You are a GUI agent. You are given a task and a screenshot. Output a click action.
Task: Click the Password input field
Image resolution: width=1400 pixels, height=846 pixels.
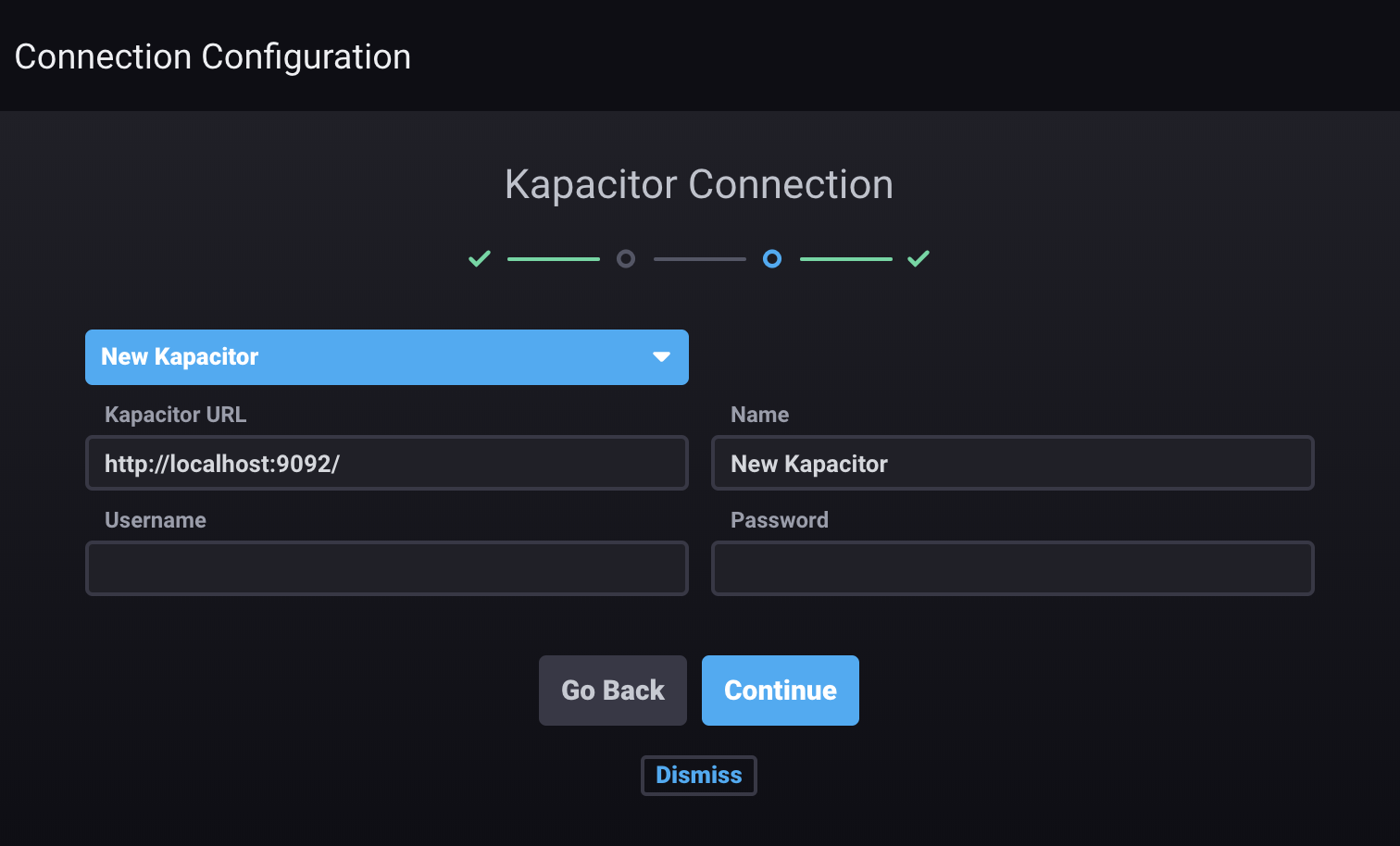point(1012,568)
